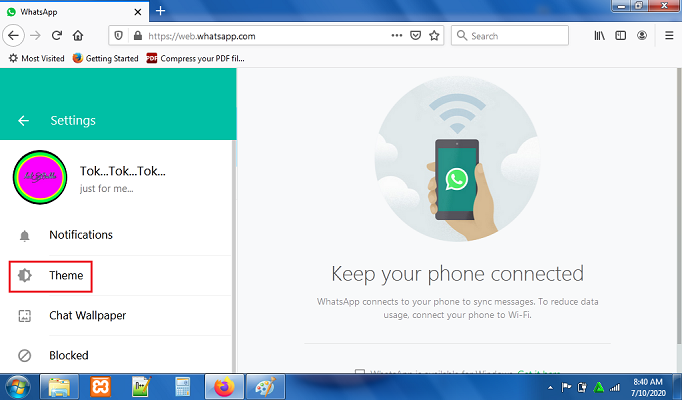The height and width of the screenshot is (400, 682).
Task: Open profile picture thumbnail
Action: [40, 177]
